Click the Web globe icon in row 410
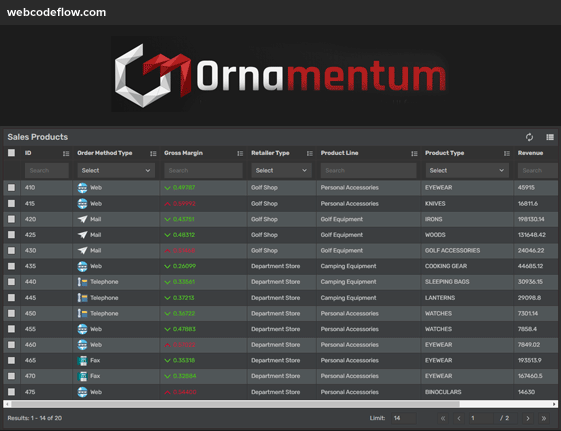561x431 pixels. click(82, 188)
